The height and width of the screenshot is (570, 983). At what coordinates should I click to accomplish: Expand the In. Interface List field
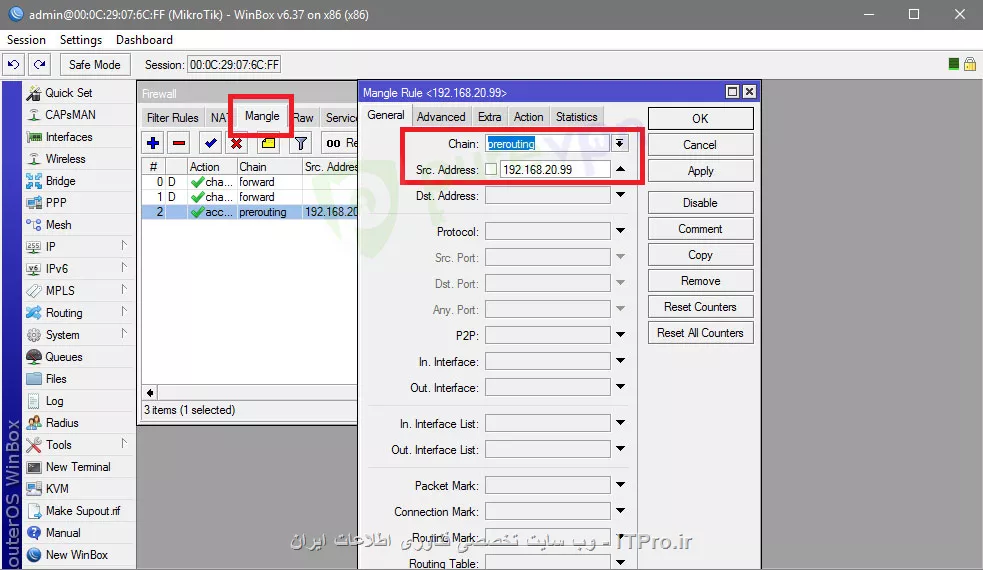(x=620, y=423)
